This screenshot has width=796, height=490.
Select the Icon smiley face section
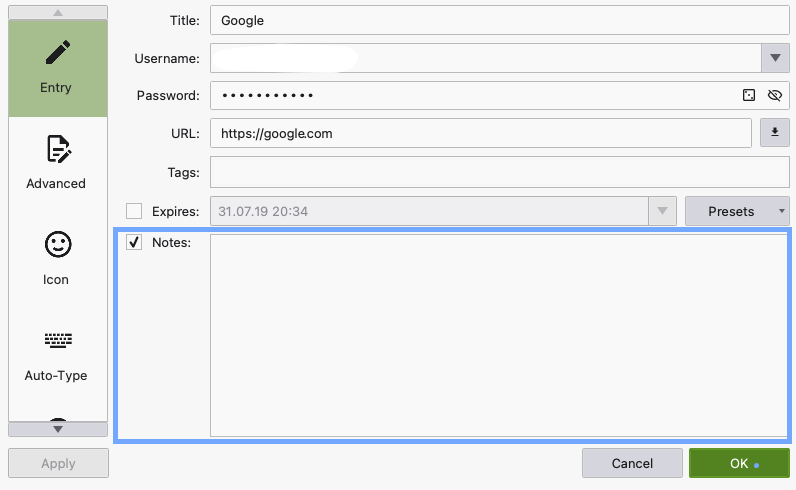(58, 245)
